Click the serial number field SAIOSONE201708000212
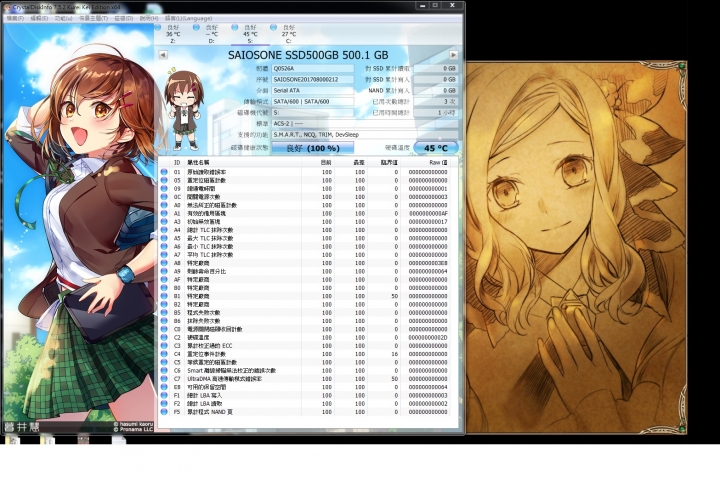 (x=313, y=79)
